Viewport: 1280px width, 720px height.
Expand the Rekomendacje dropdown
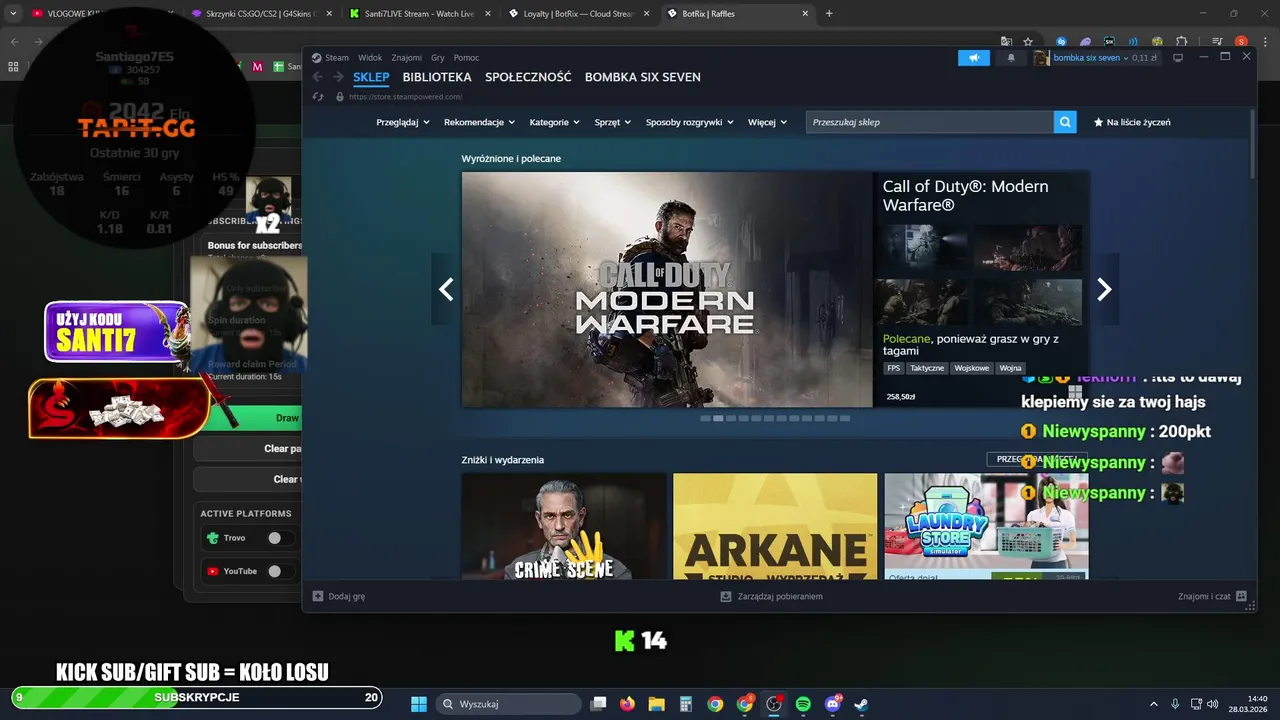[480, 122]
